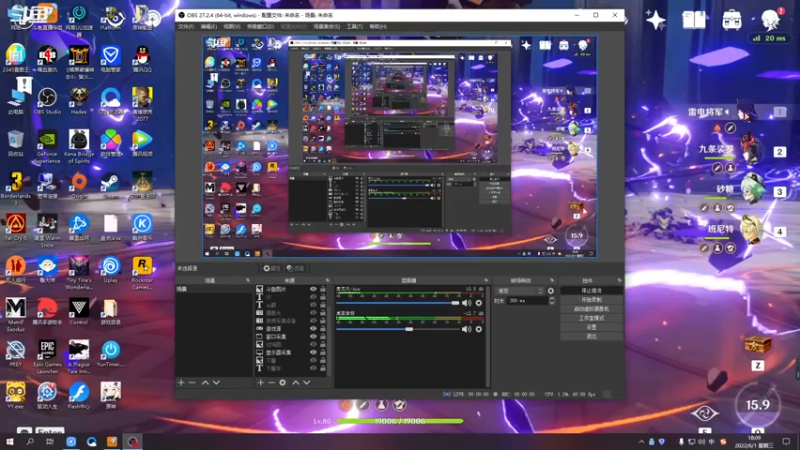Toggle visibility of 视频采集设备 source
The height and width of the screenshot is (450, 800).
(x=313, y=321)
